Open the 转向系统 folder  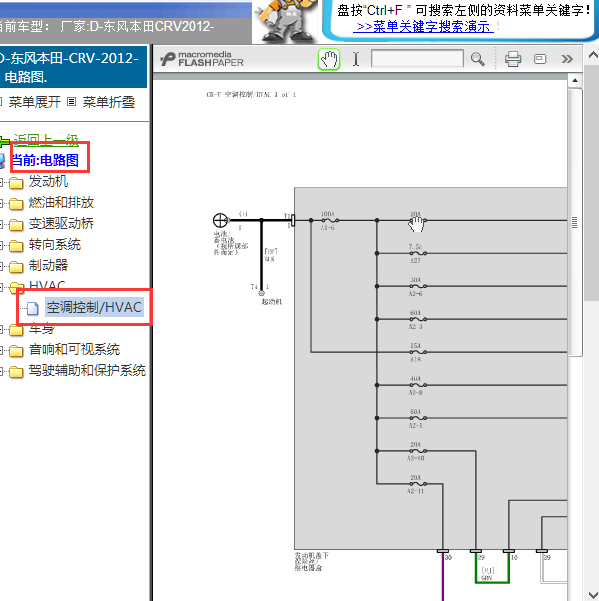55,245
